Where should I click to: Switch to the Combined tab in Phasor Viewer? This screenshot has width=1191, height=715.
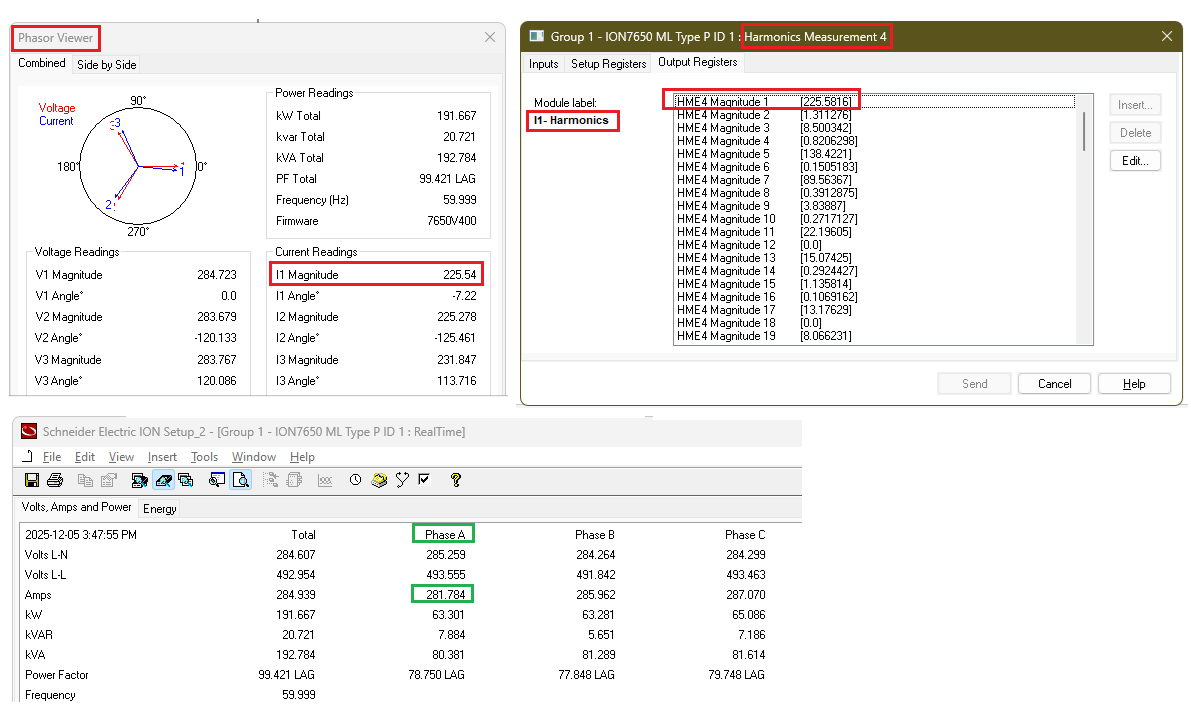click(42, 63)
